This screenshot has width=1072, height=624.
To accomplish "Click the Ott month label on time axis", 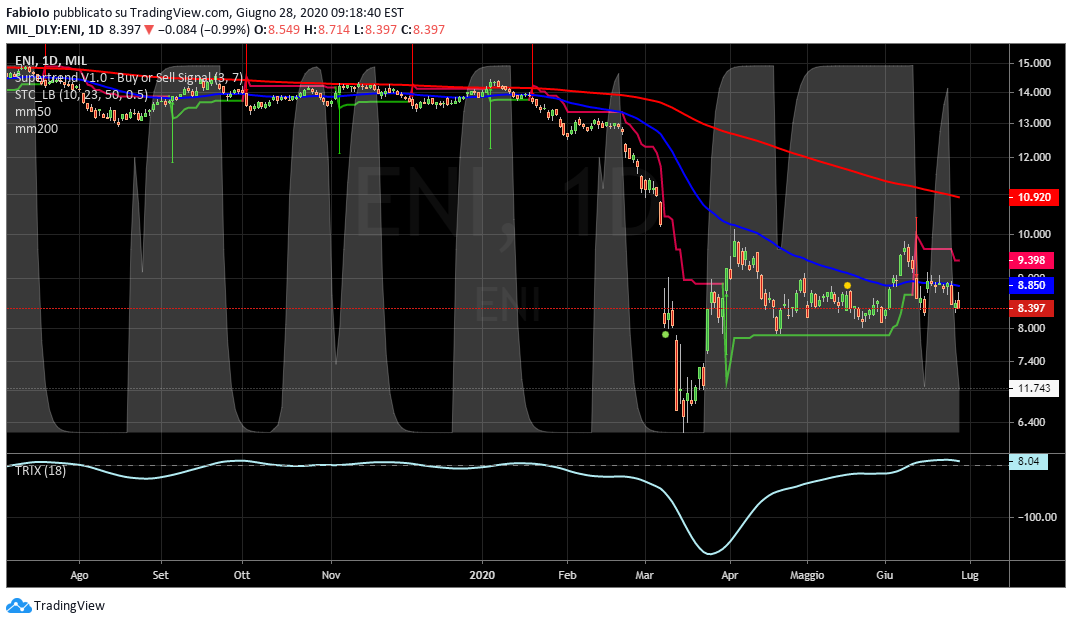I will pyautogui.click(x=242, y=575).
